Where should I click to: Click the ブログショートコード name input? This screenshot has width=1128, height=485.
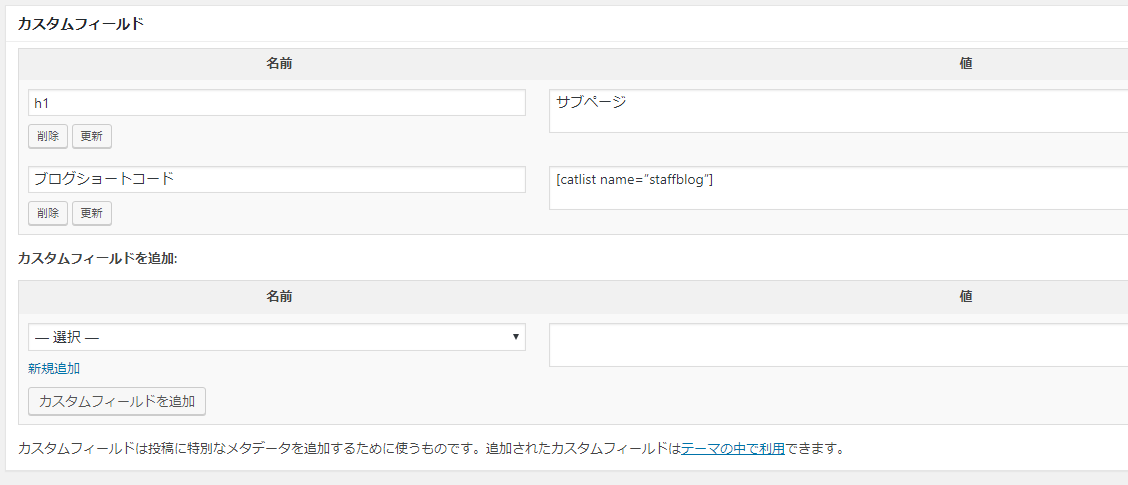point(277,180)
